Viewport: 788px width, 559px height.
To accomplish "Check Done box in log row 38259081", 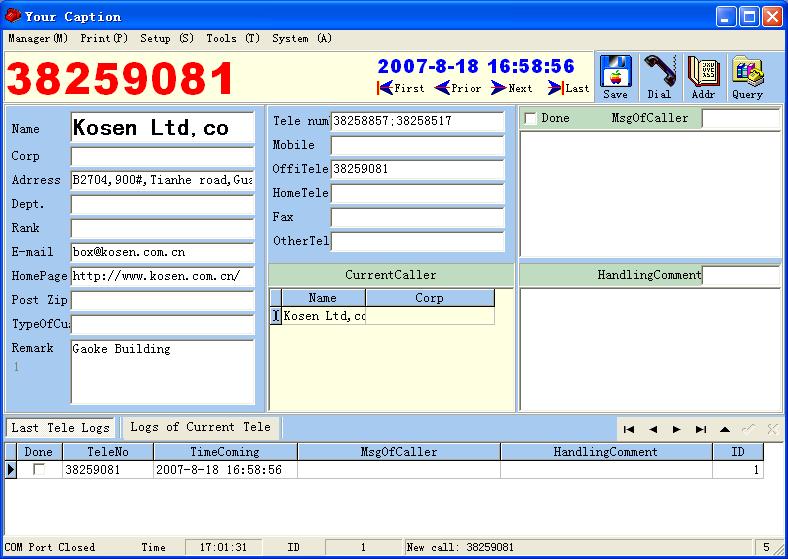I will (39, 469).
